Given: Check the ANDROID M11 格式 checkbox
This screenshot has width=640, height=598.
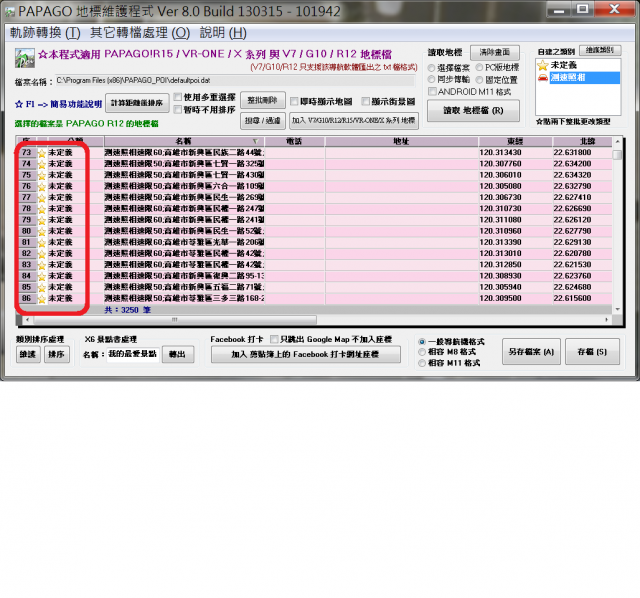Looking at the screenshot, I should point(432,91).
